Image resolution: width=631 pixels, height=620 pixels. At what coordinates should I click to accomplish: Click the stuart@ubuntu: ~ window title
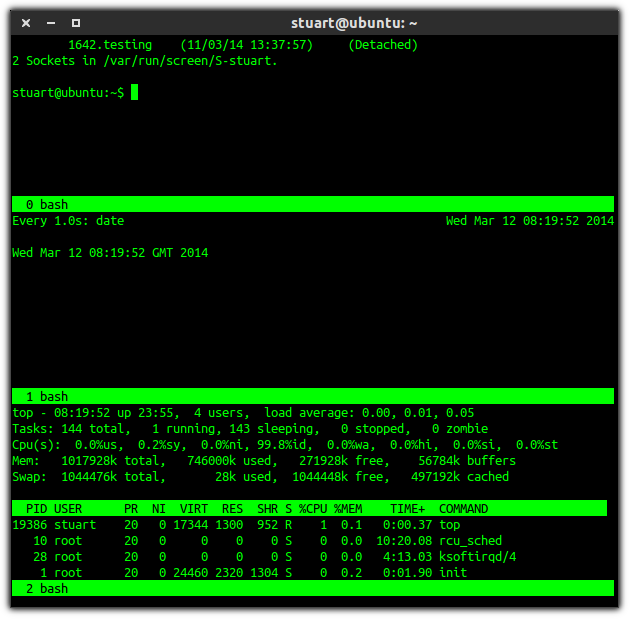(x=354, y=23)
